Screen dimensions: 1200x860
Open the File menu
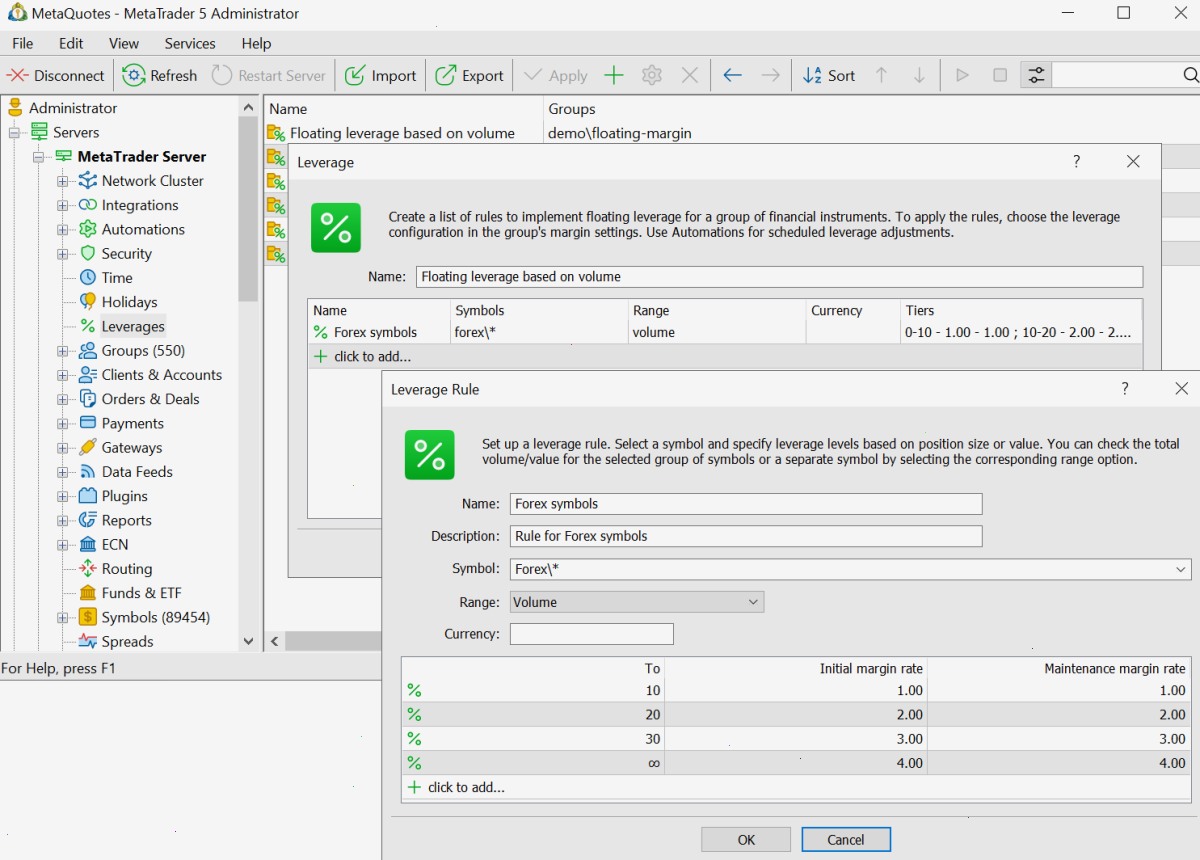(x=22, y=44)
